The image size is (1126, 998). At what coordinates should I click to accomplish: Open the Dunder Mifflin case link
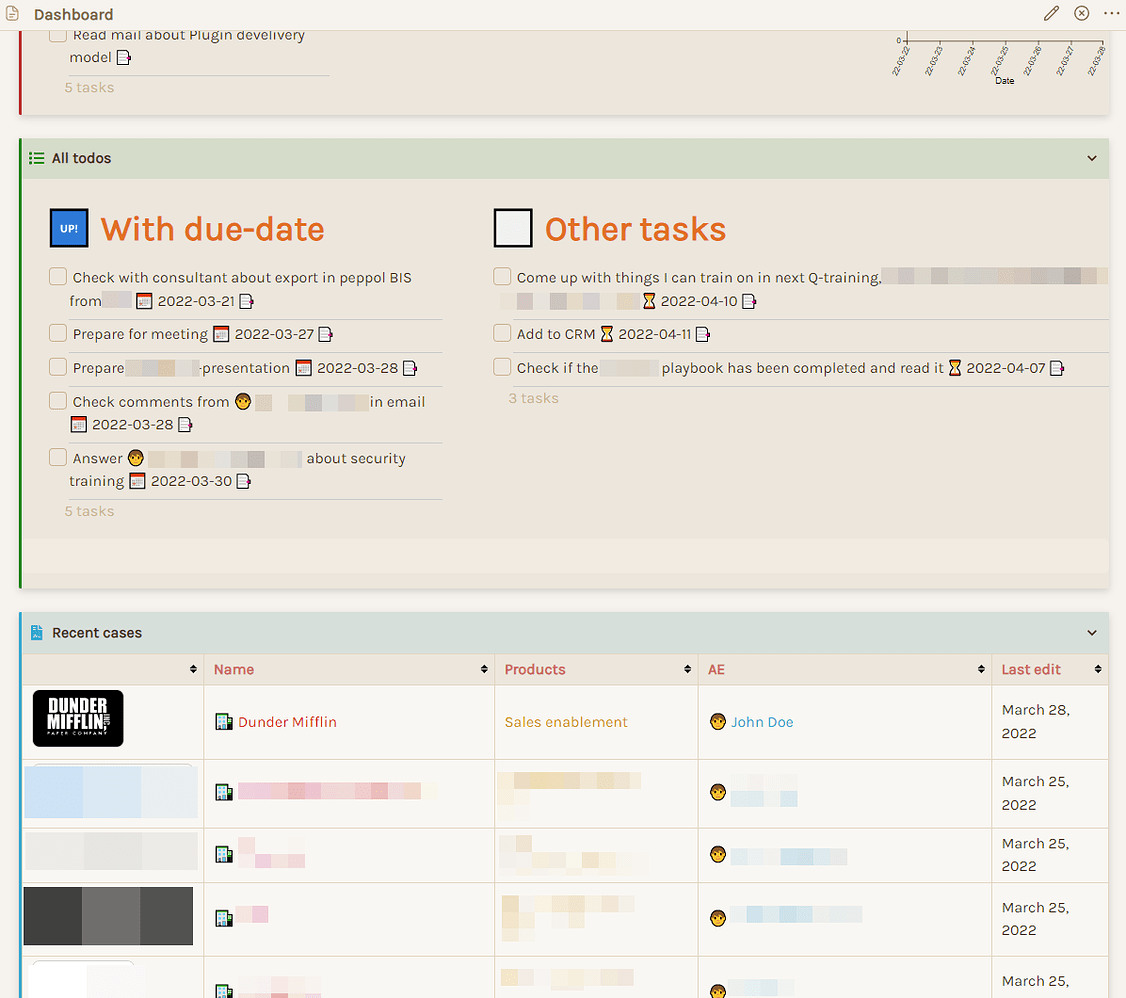pyautogui.click(x=288, y=721)
